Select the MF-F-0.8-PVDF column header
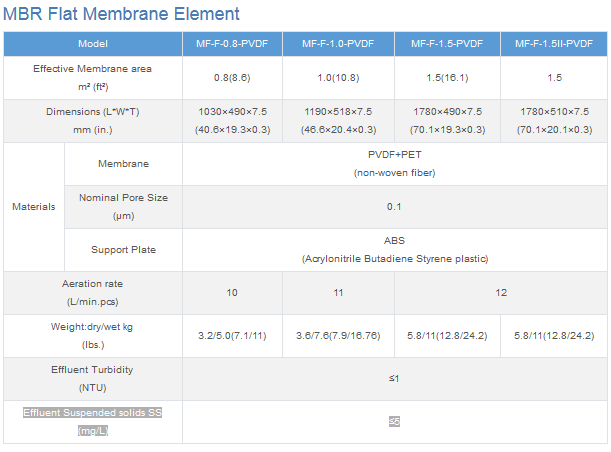The image size is (611, 452). tap(232, 44)
